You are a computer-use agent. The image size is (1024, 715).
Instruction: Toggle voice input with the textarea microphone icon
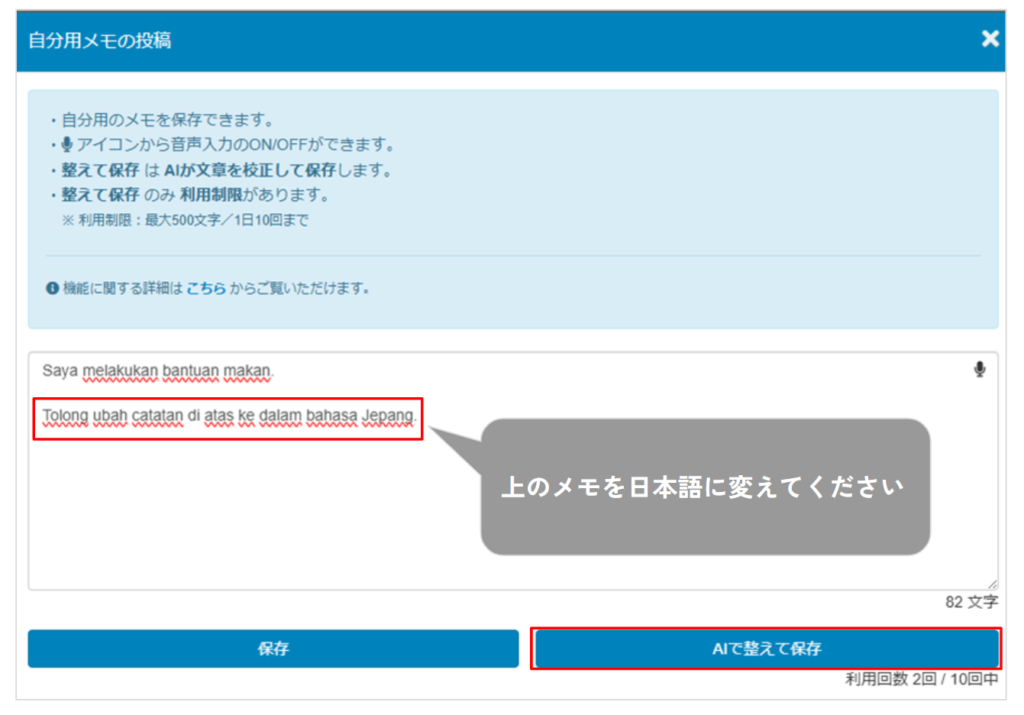[979, 370]
